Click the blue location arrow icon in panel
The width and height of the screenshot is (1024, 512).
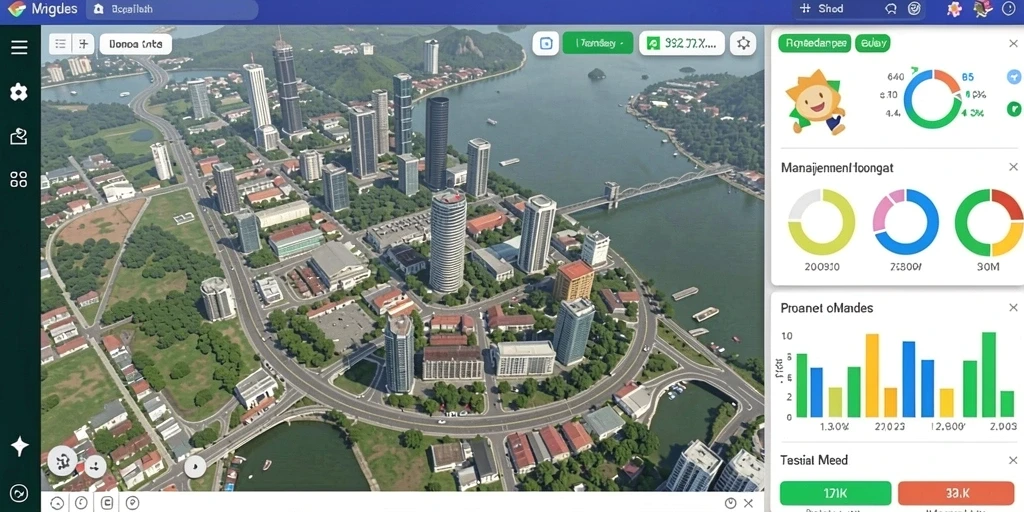pos(1014,76)
